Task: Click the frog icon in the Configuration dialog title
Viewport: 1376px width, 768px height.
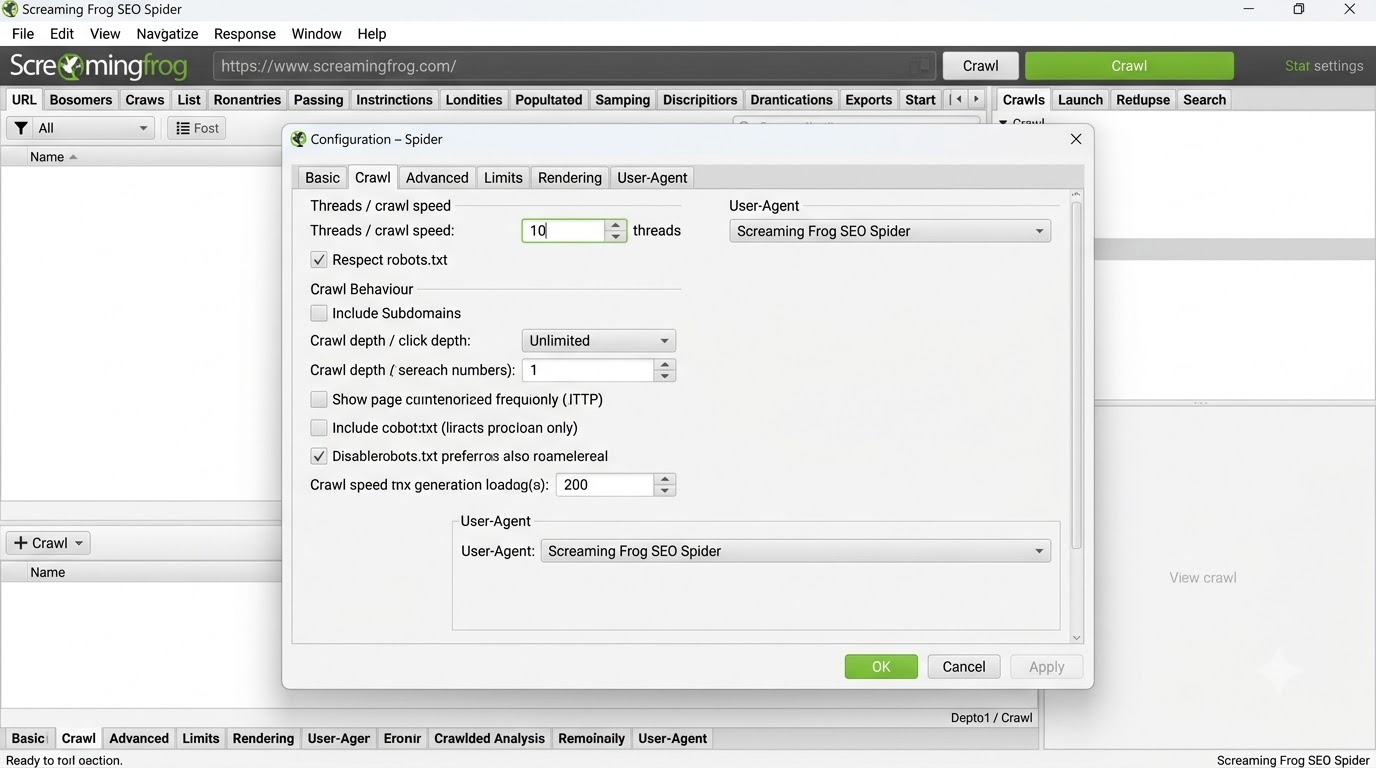Action: point(298,139)
